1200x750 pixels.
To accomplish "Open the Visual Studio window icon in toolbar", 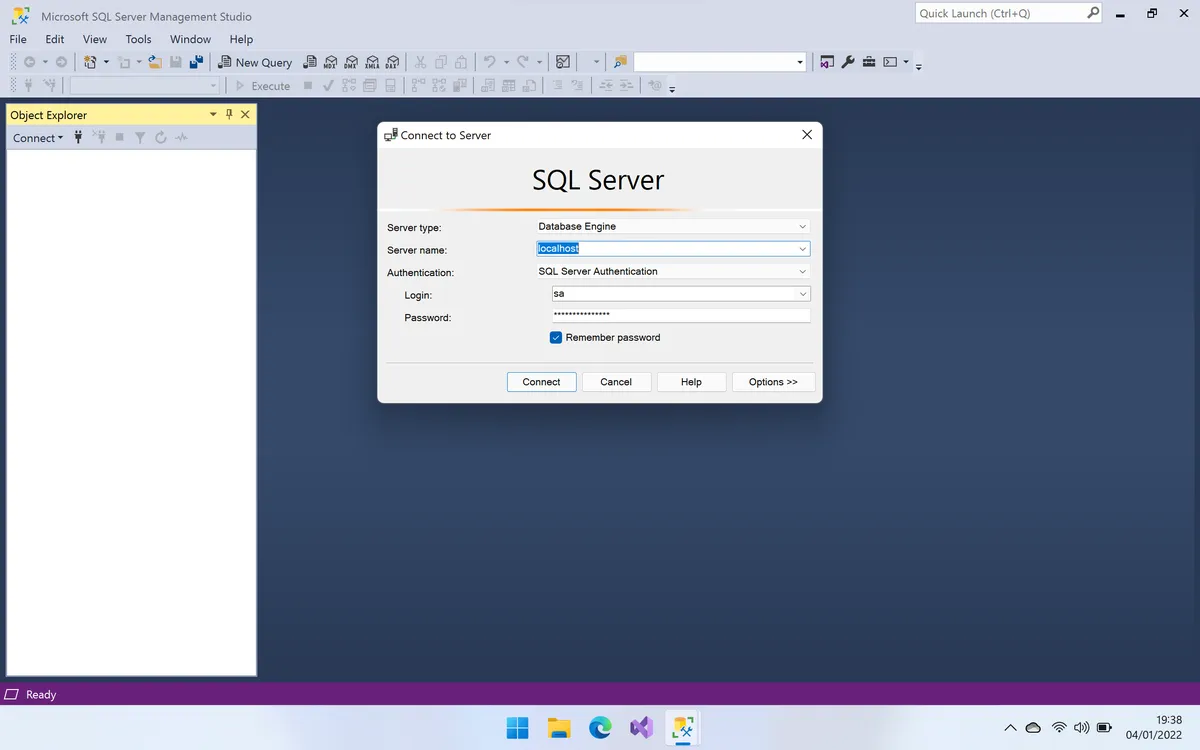I will pyautogui.click(x=827, y=62).
